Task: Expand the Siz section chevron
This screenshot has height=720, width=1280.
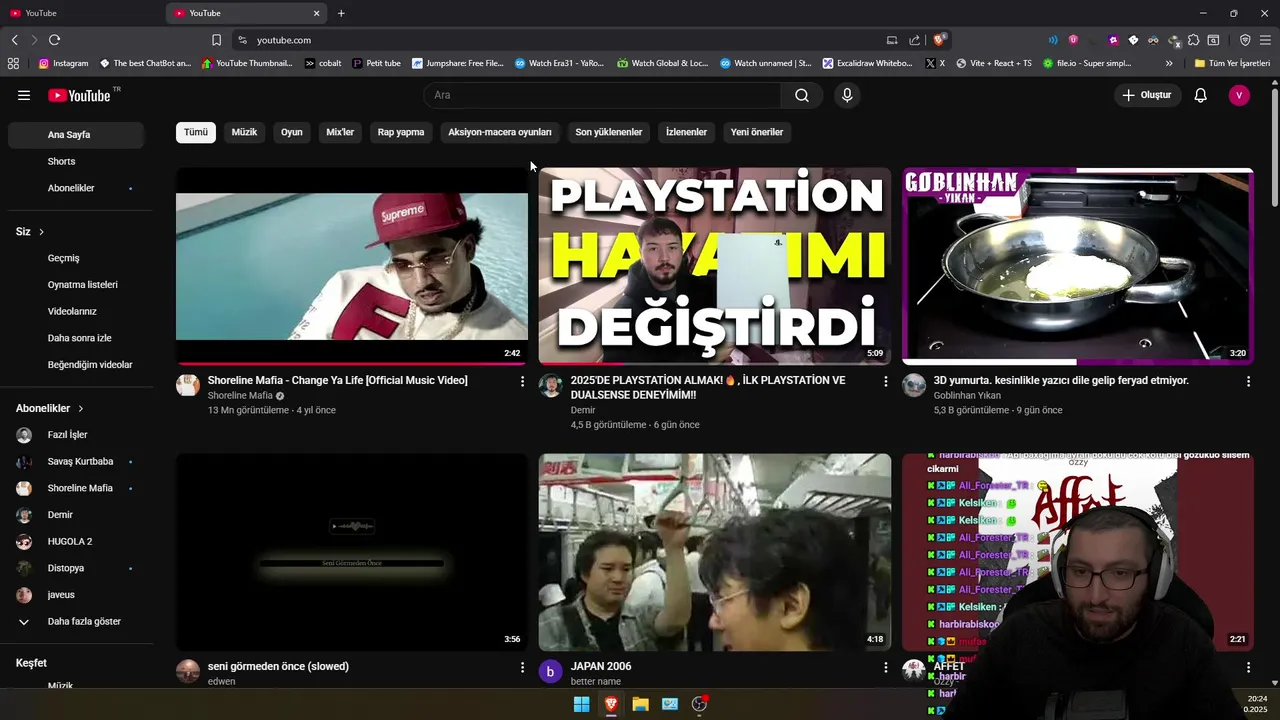Action: tap(41, 232)
